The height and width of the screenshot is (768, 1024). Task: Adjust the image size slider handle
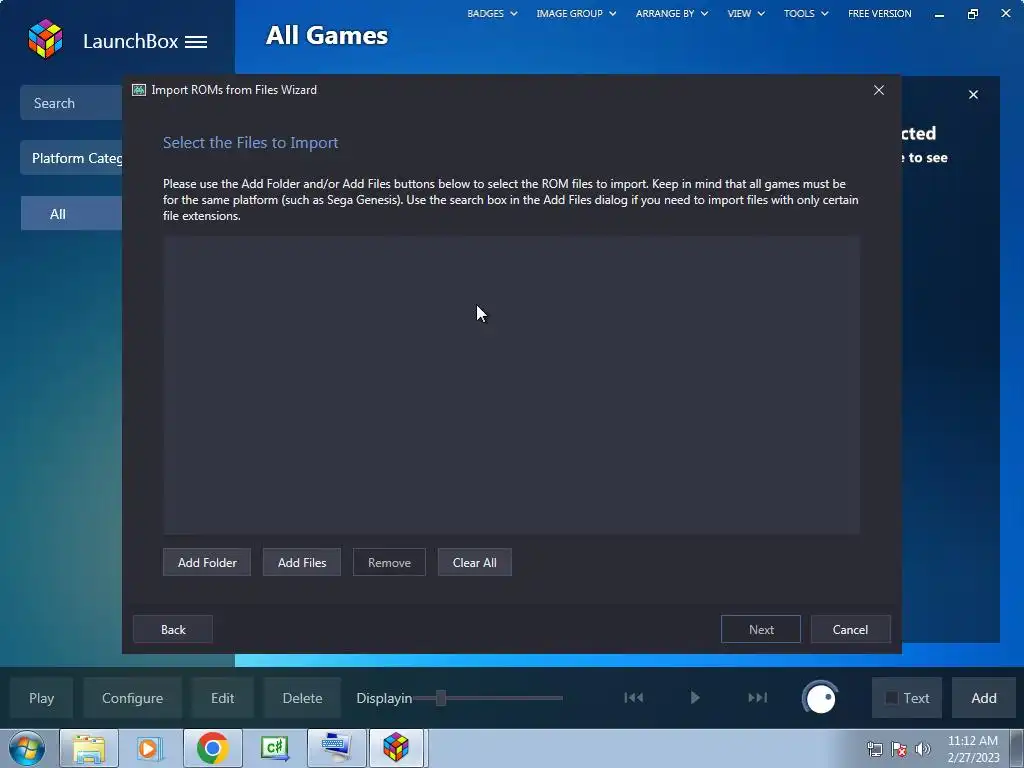pyautogui.click(x=441, y=698)
